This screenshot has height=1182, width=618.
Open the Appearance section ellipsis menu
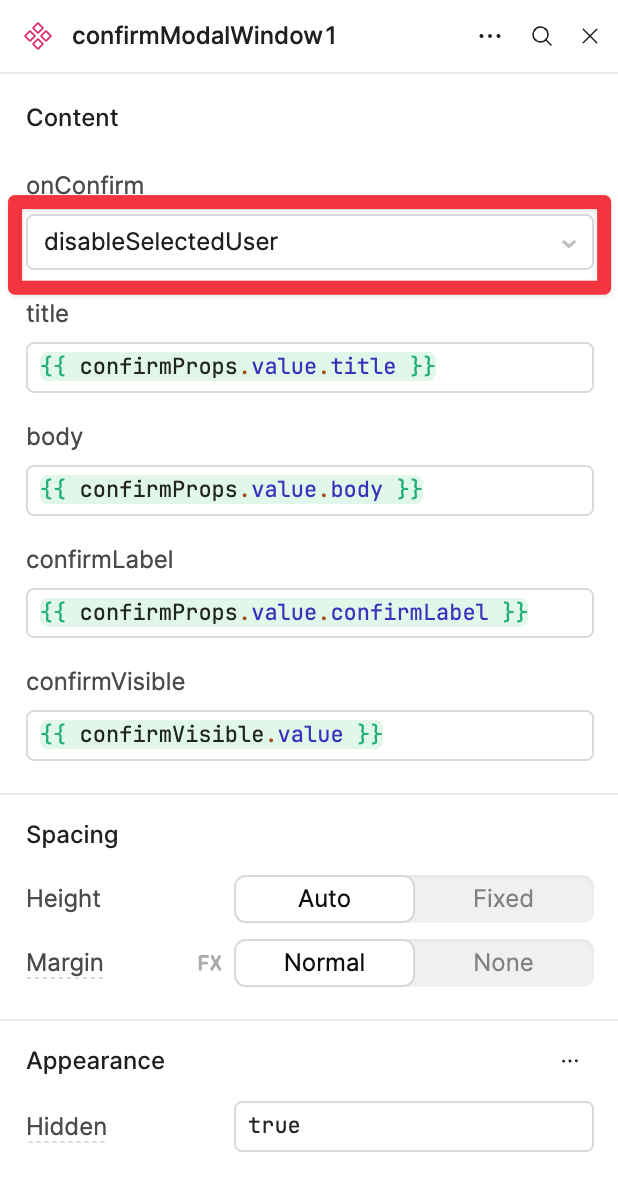coord(570,1061)
